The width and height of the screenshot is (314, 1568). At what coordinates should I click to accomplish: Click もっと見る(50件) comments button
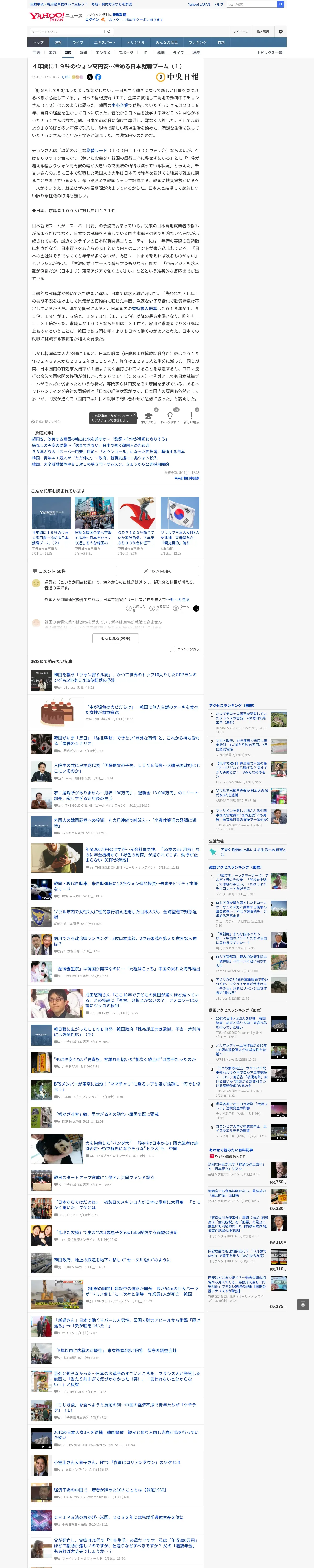(x=116, y=638)
